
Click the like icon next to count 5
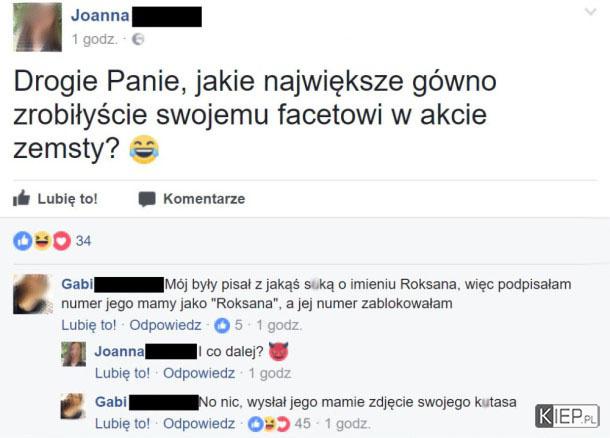[x=222, y=325]
